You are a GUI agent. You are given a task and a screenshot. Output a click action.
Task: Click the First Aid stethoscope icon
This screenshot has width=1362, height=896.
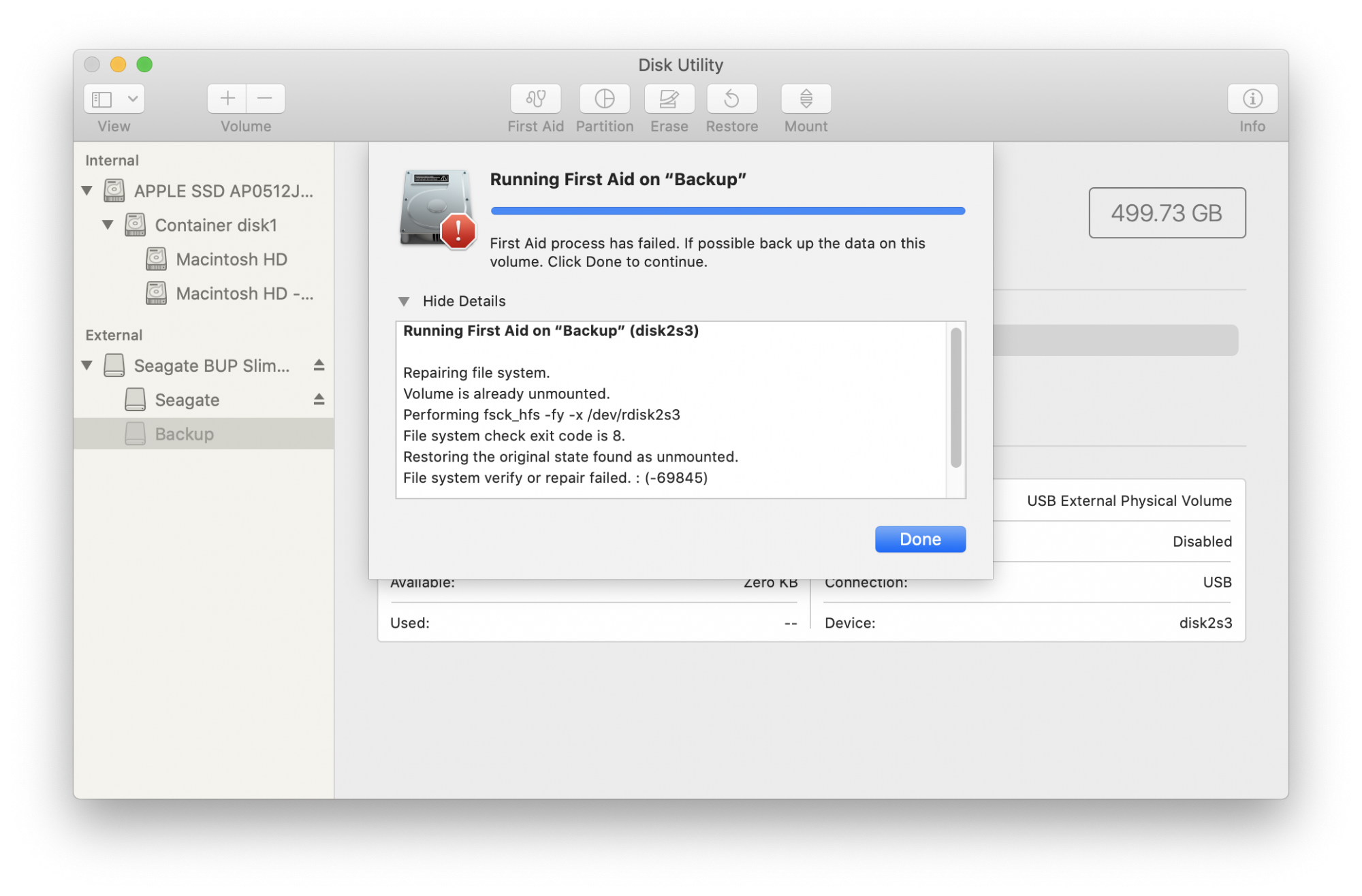tap(535, 99)
